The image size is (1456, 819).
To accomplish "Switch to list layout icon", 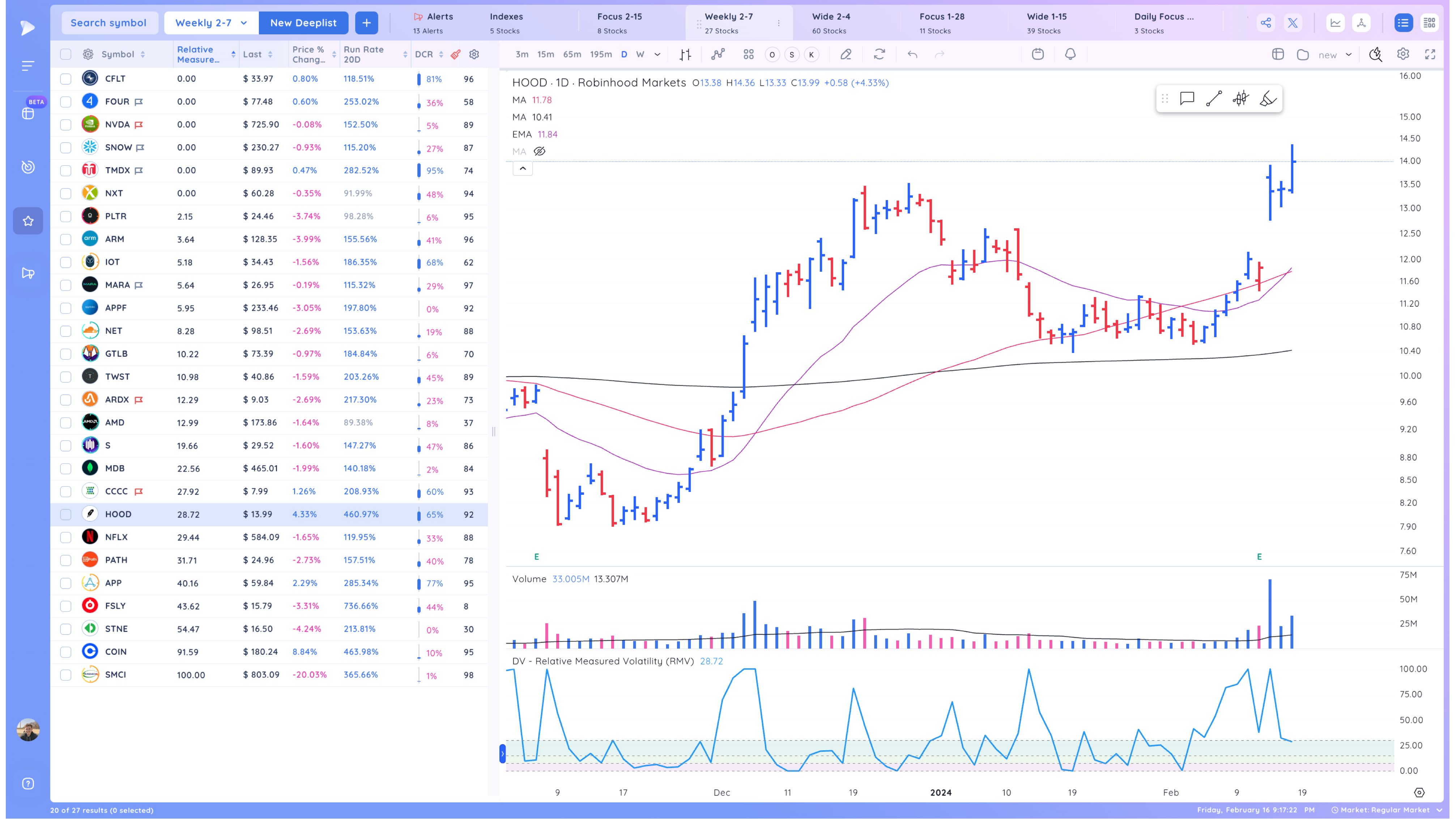I will (1403, 22).
